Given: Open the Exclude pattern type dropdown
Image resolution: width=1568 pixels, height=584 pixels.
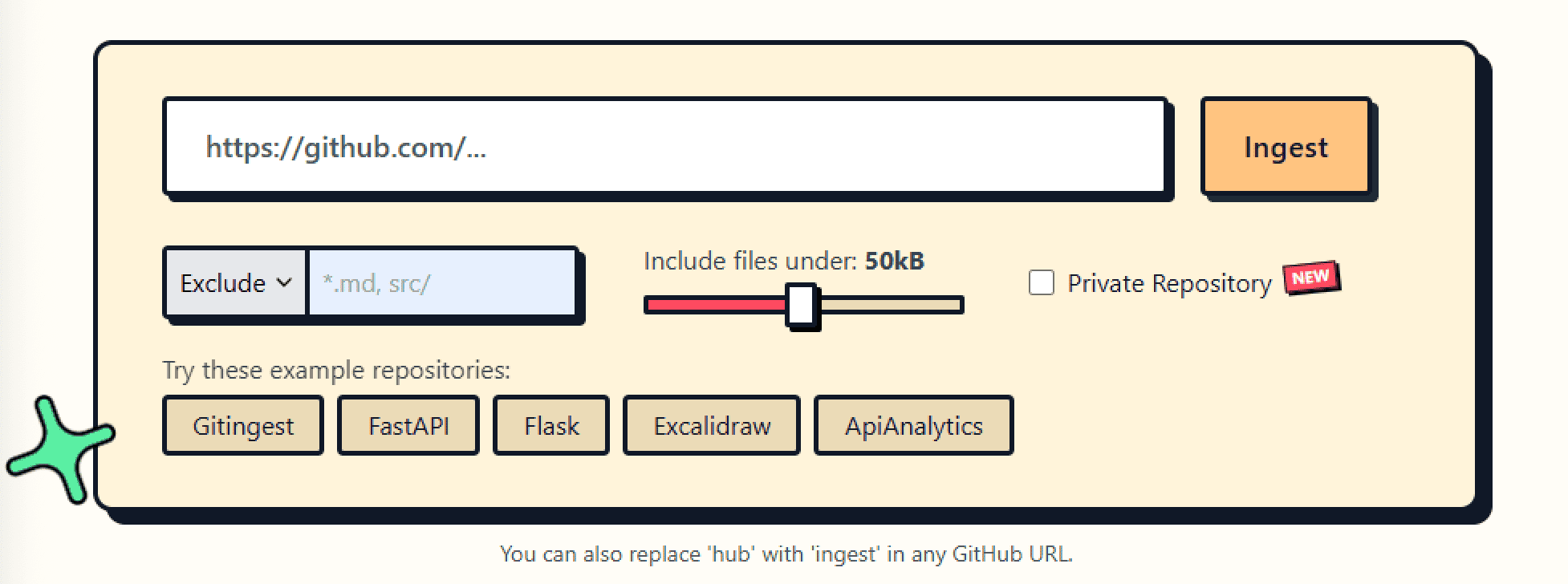Looking at the screenshot, I should click(x=234, y=283).
